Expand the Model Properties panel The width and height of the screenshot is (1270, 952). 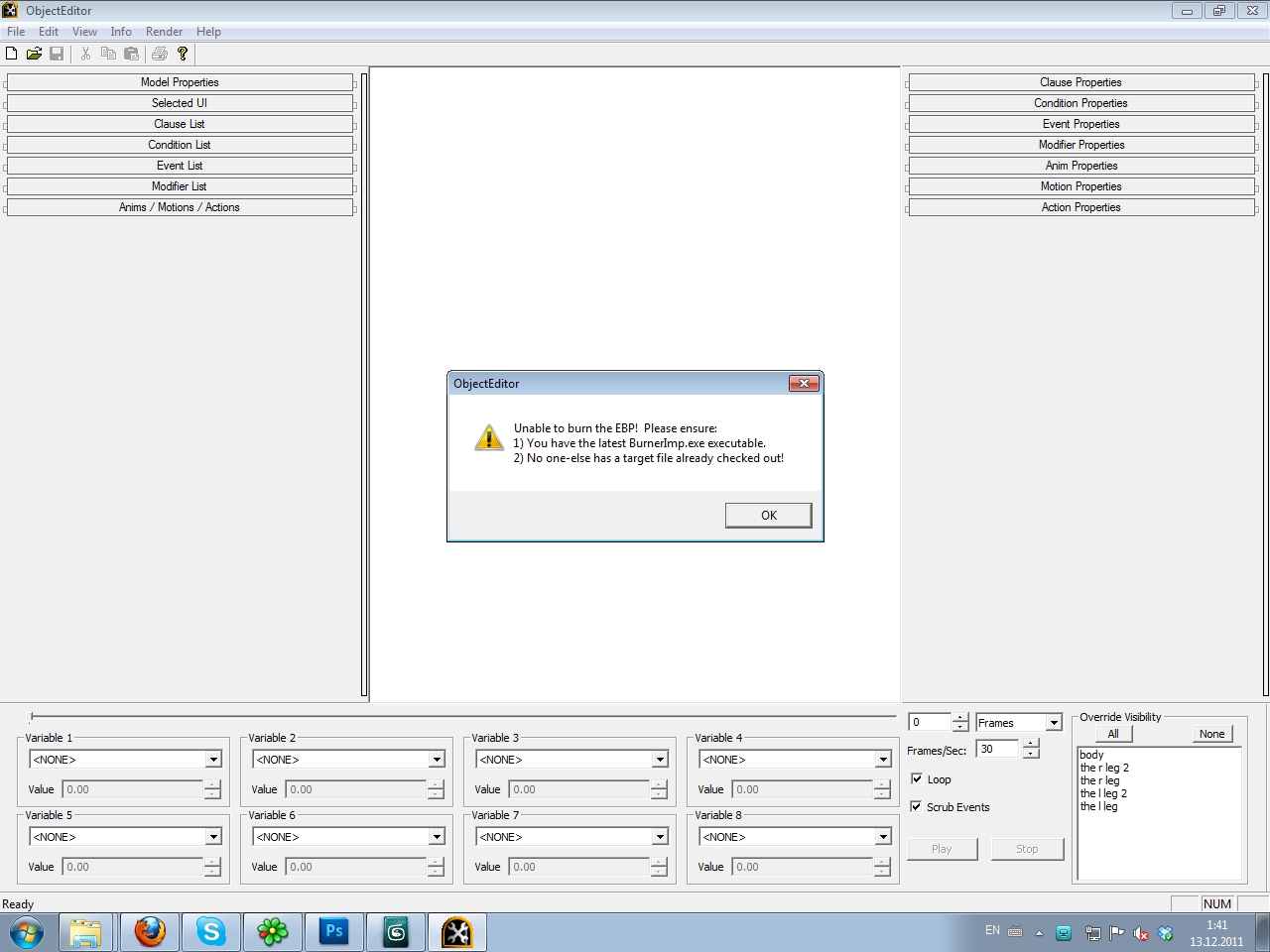coord(180,82)
